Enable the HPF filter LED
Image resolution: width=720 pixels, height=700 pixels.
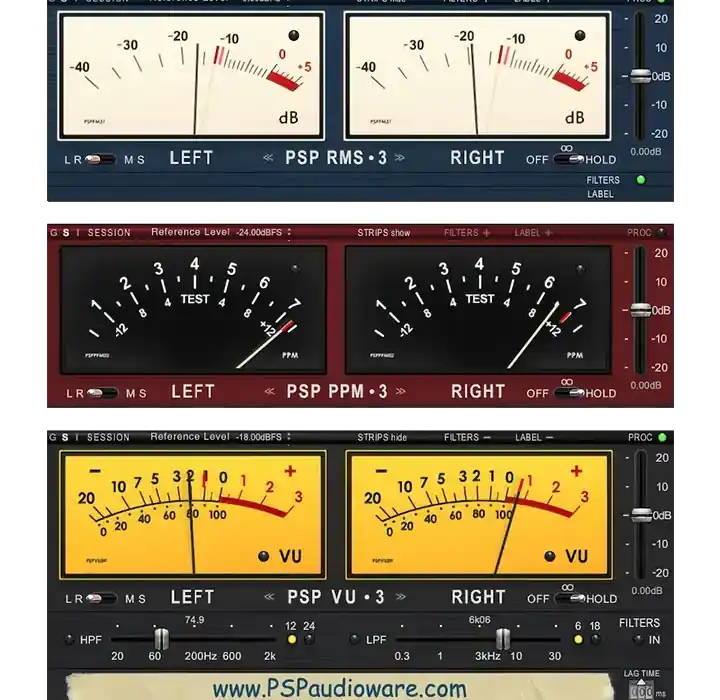[69, 639]
